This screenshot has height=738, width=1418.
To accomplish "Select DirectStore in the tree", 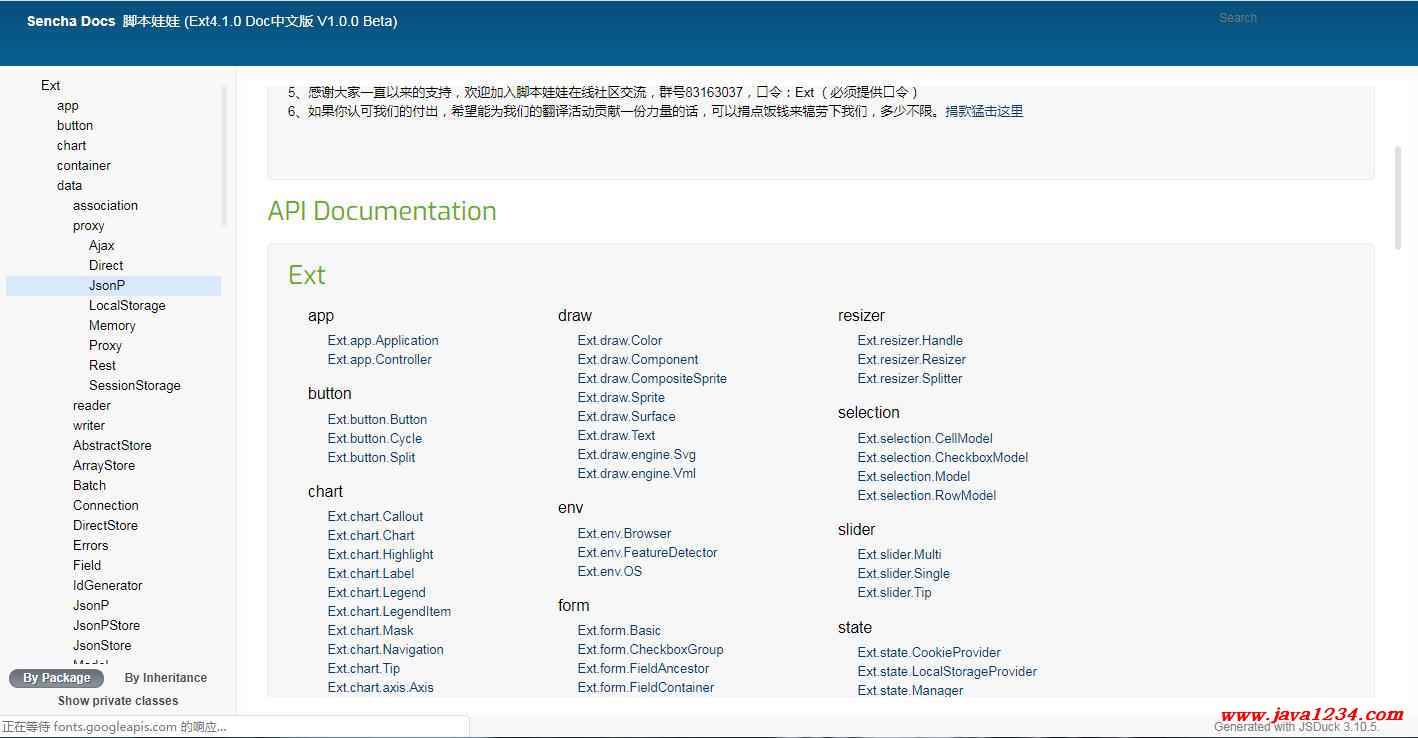I will [105, 526].
